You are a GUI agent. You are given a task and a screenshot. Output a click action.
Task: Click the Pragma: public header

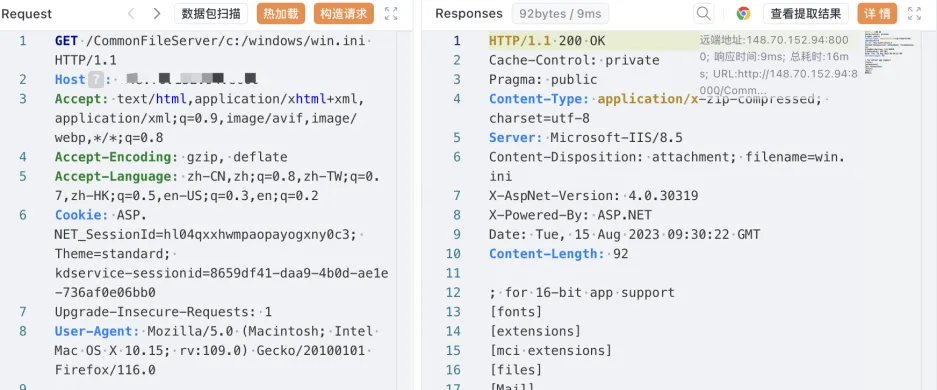click(x=543, y=79)
